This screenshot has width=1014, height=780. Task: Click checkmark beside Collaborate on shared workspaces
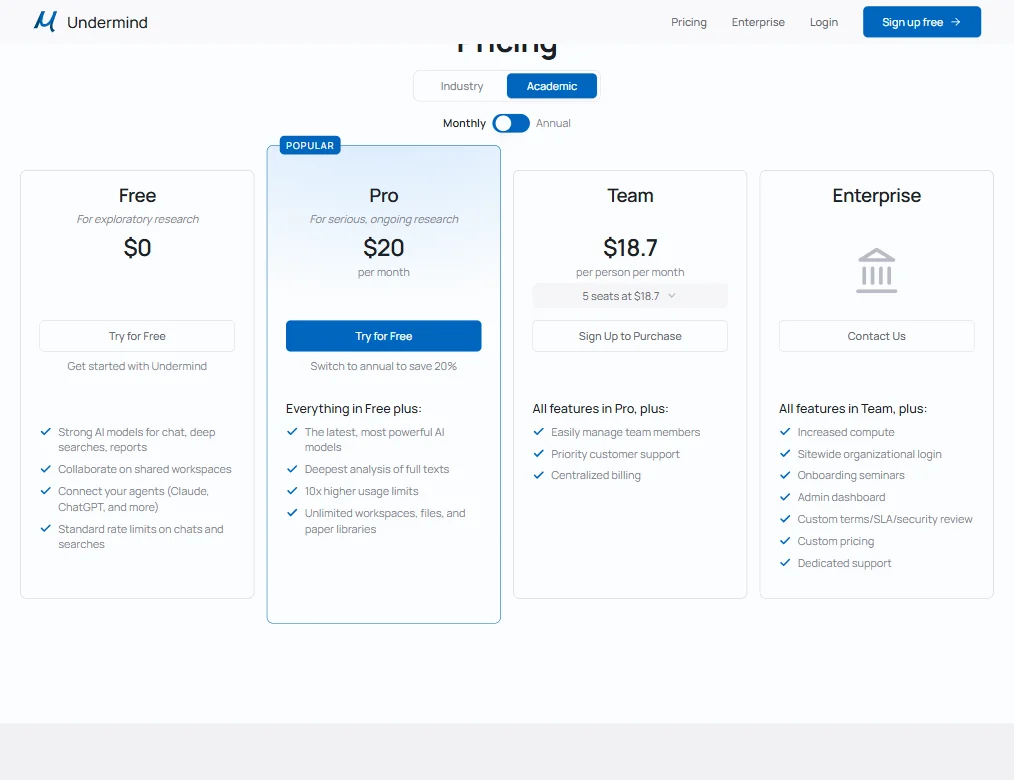[46, 469]
